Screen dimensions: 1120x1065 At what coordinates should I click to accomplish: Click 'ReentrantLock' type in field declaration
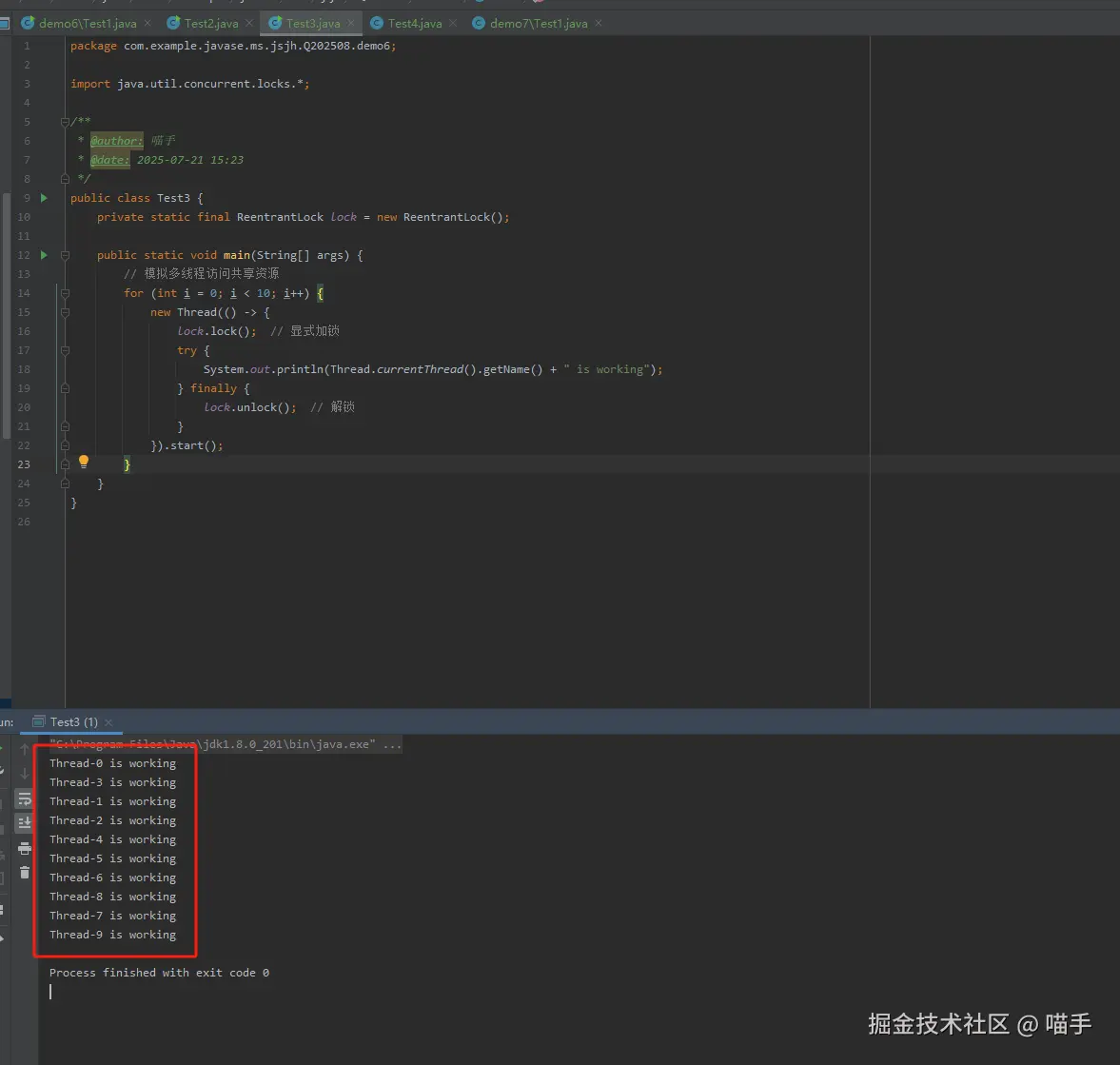(280, 217)
